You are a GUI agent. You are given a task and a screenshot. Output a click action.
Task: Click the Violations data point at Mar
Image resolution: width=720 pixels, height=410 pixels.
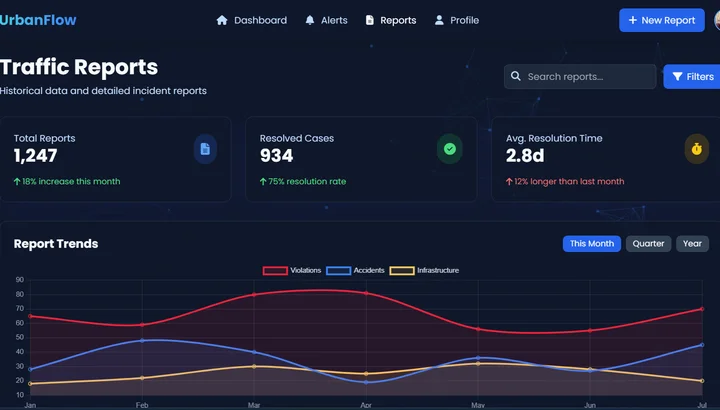click(254, 294)
